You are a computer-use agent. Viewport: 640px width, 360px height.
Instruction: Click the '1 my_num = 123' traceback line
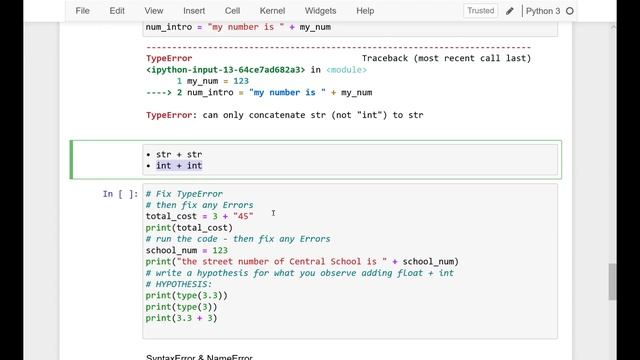coord(213,81)
